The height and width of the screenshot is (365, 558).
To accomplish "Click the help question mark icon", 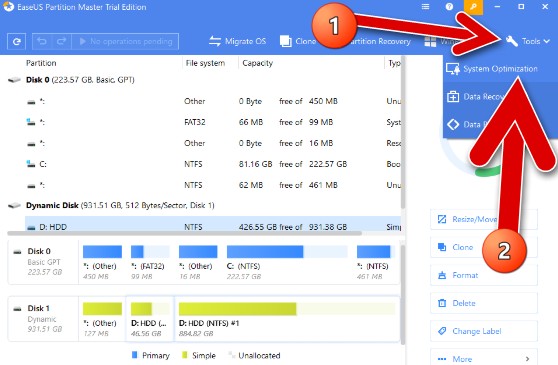I will [449, 7].
